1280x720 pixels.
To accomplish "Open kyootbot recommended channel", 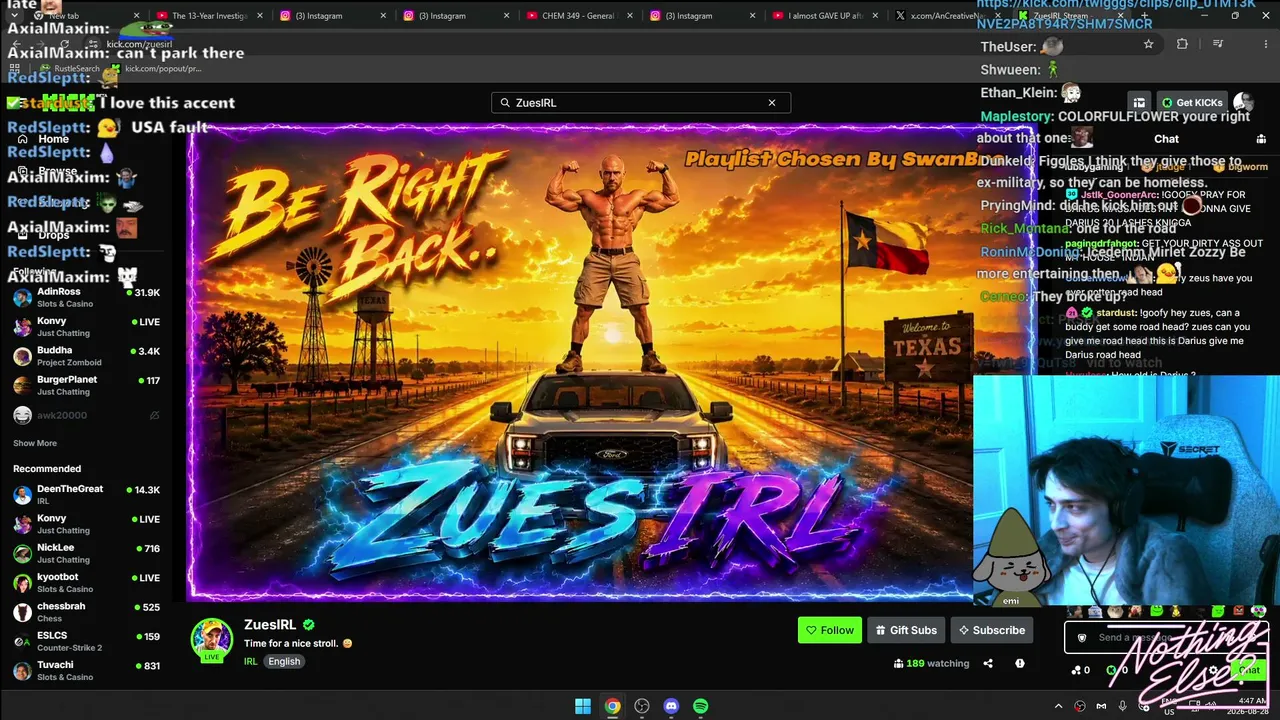I will pos(86,583).
